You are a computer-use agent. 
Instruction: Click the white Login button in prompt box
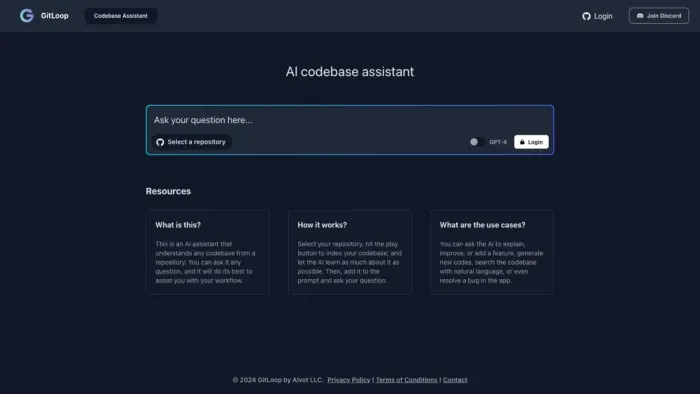[531, 142]
